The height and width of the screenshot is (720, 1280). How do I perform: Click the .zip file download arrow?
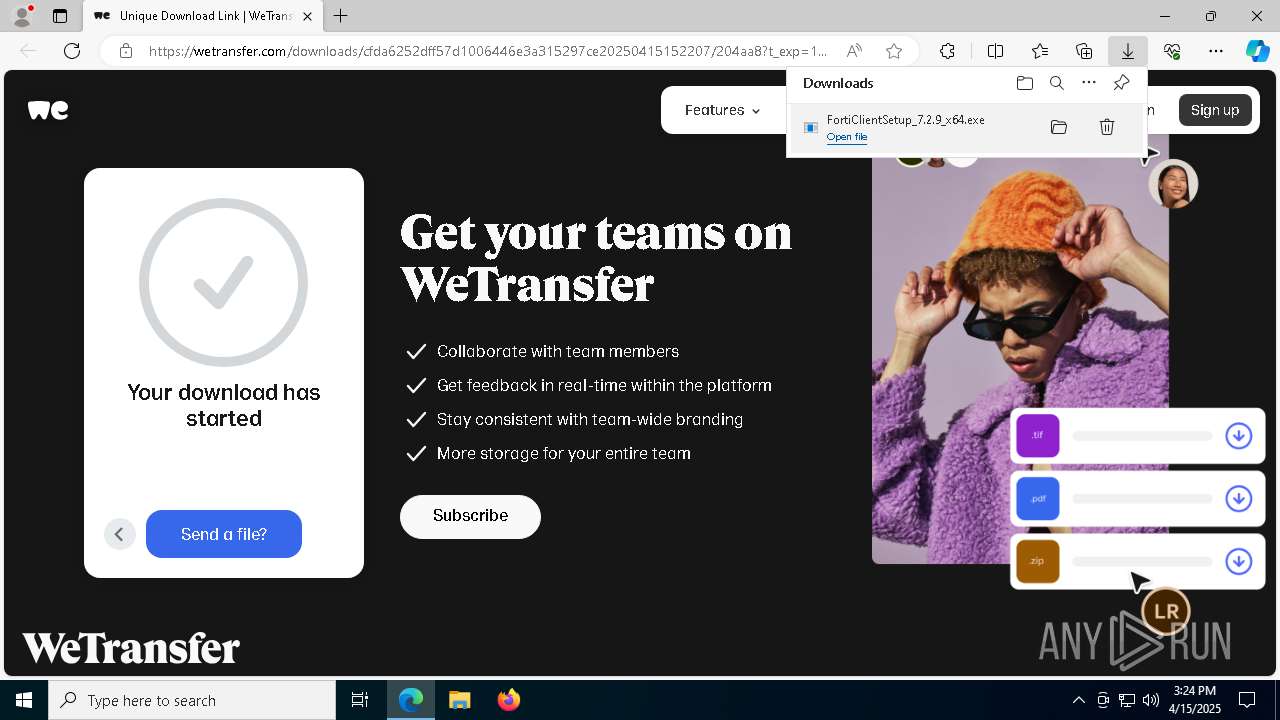(x=1238, y=562)
